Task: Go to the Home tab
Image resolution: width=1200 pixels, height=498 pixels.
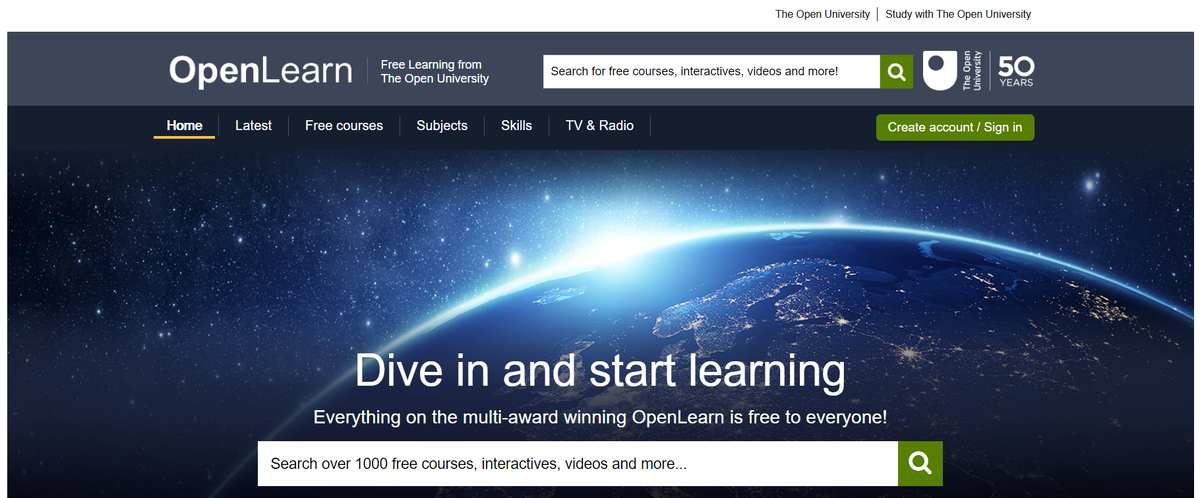Action: click(x=184, y=126)
